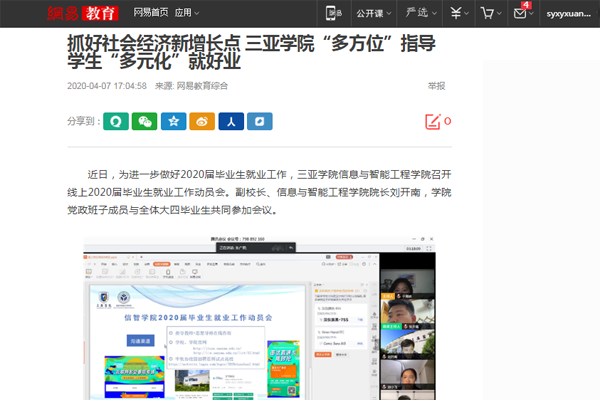
Task: Open the syxyxuan... account menu
Action: (x=568, y=14)
